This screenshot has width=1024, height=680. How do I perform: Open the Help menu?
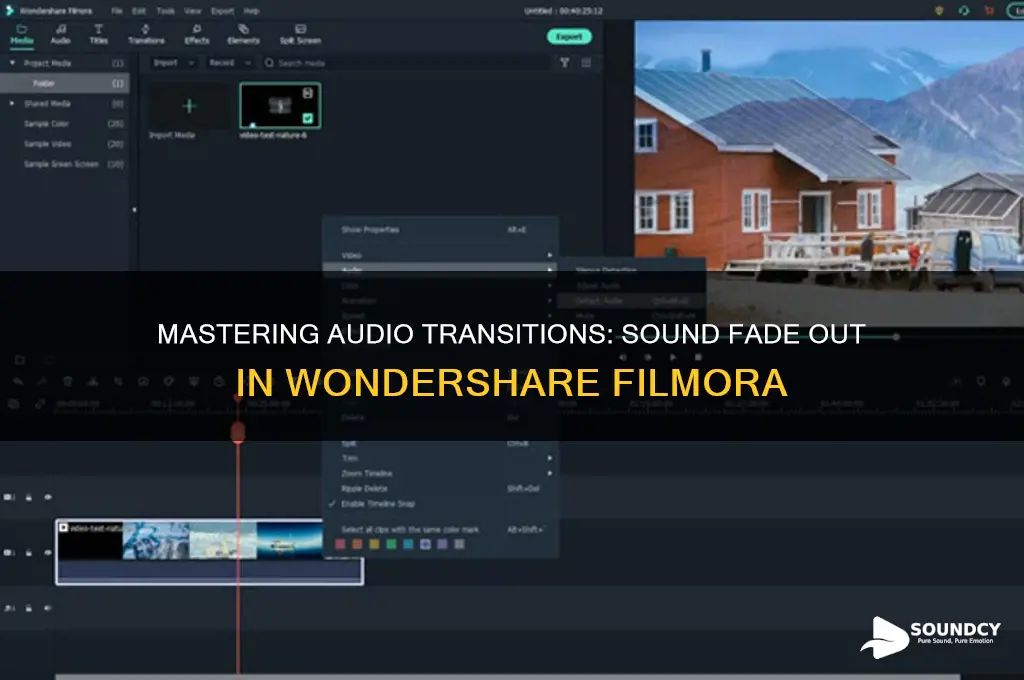click(x=251, y=11)
